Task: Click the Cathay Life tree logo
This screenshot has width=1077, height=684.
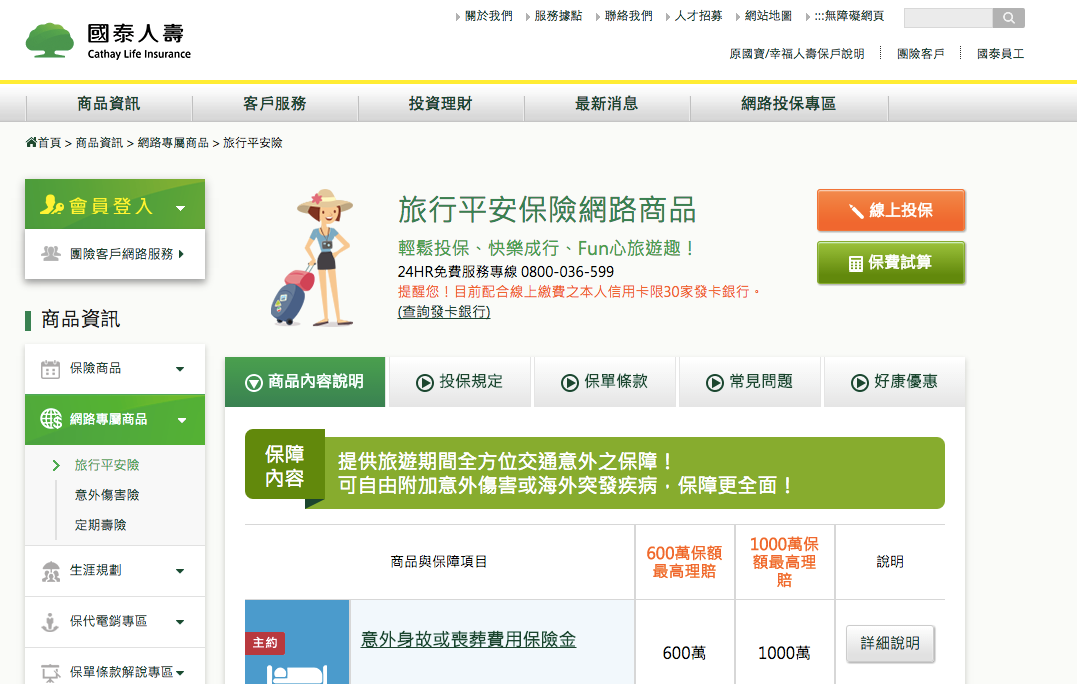Action: [x=49, y=41]
